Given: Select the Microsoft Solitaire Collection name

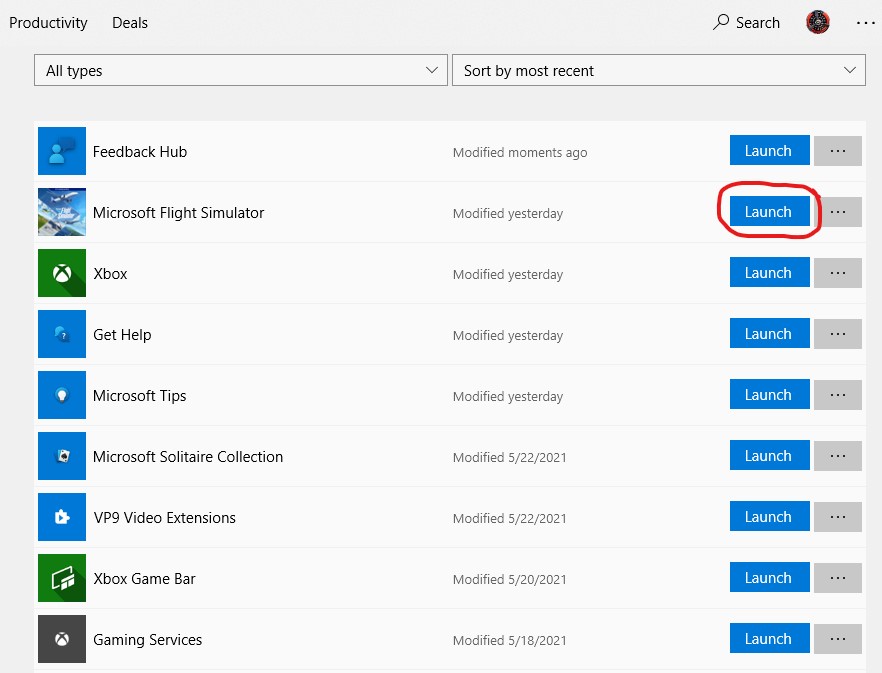Looking at the screenshot, I should point(188,457).
